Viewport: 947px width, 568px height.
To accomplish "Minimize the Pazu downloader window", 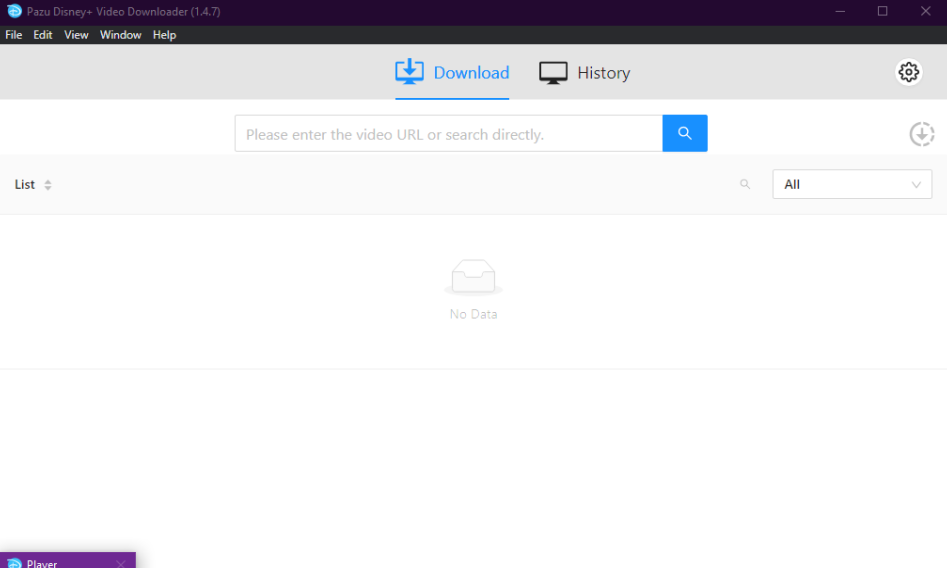I will (x=840, y=11).
